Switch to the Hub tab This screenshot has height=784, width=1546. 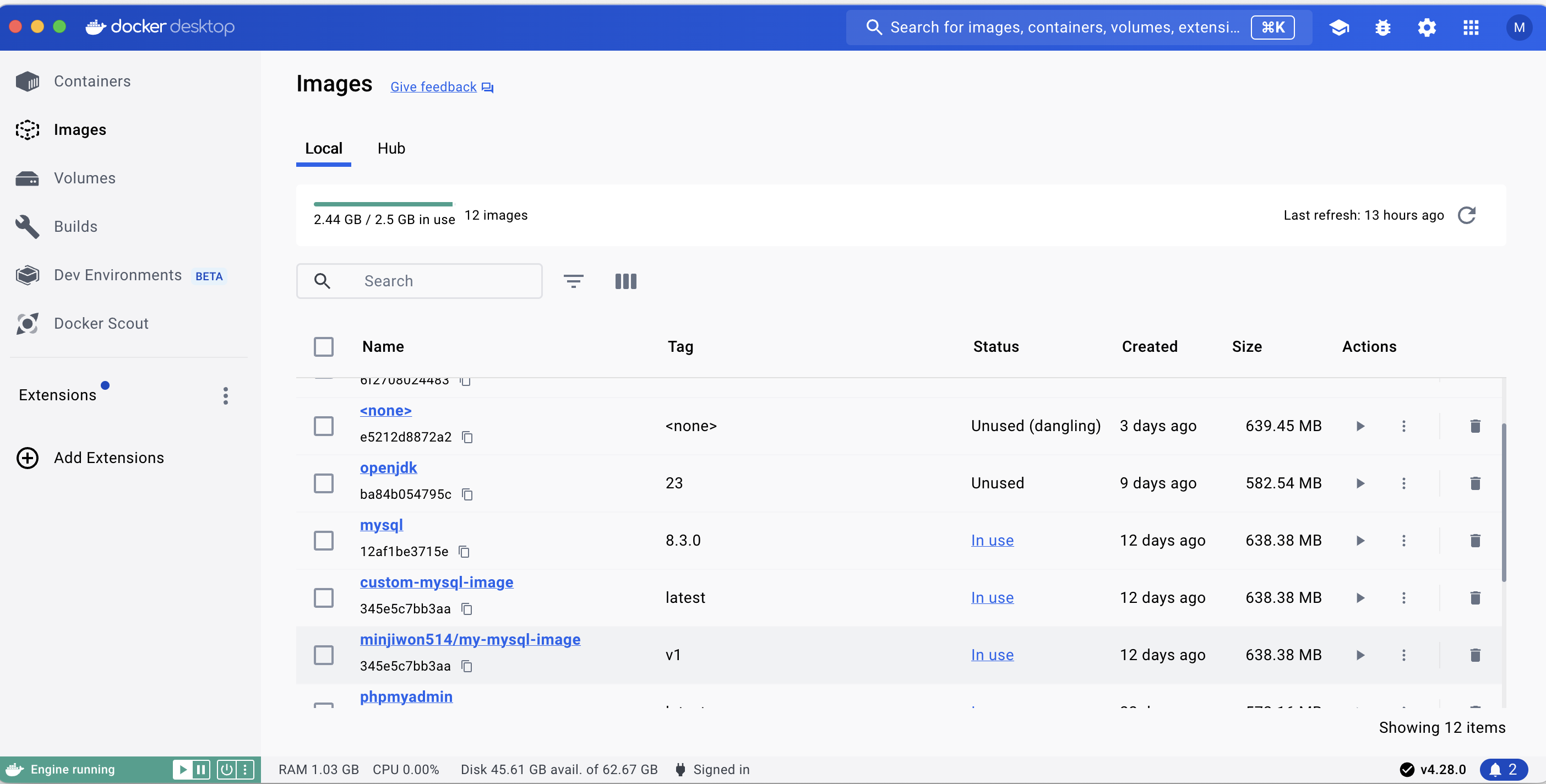coord(391,148)
